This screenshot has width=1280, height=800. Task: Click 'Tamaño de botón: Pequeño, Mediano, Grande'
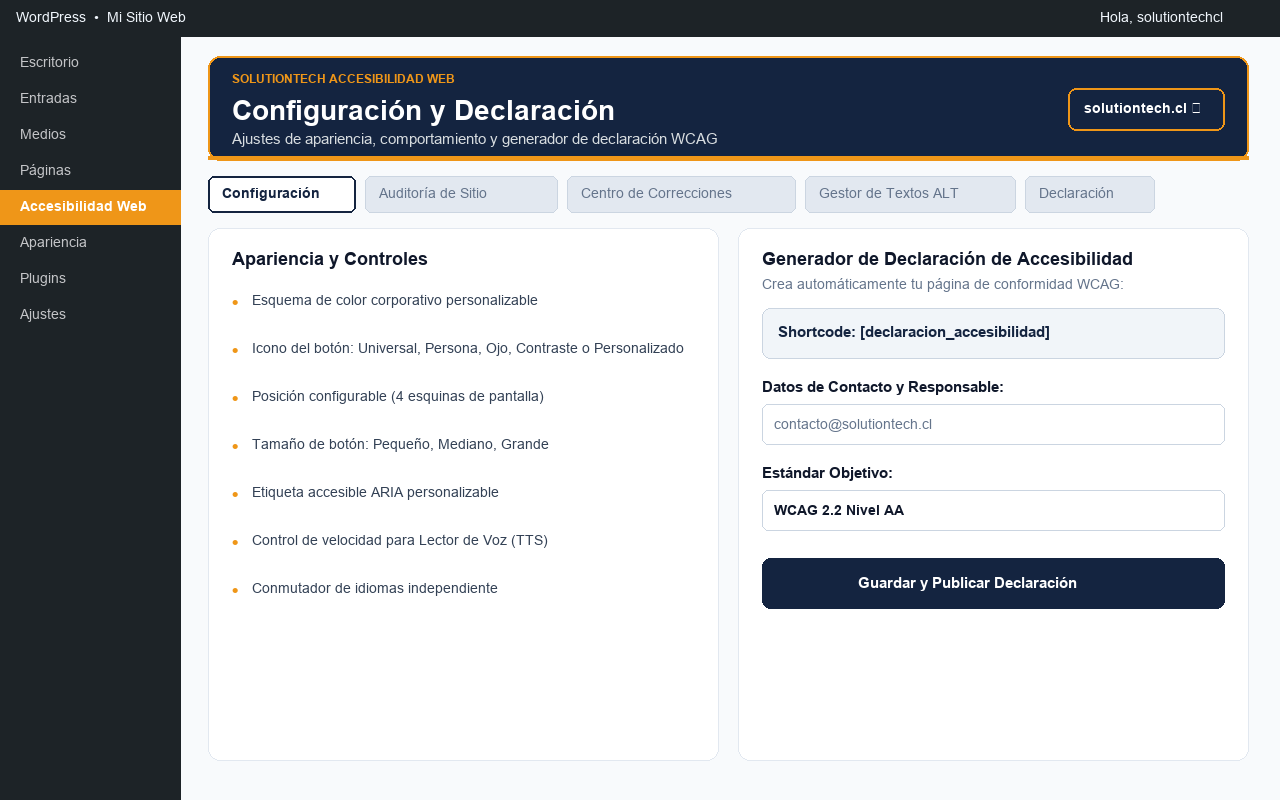(x=400, y=444)
